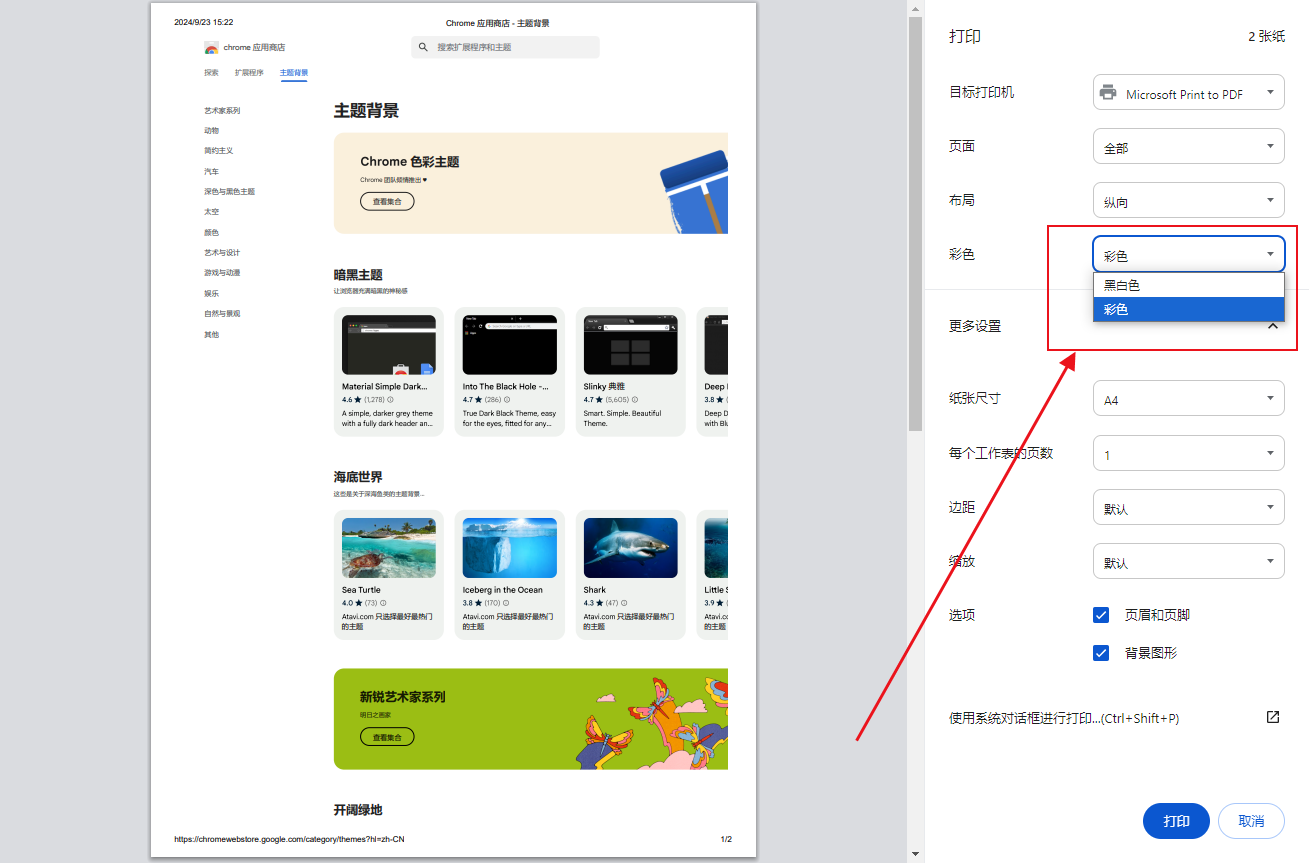The height and width of the screenshot is (863, 1309).
Task: Click 自然与景观 category in sidebar
Action: tap(222, 314)
